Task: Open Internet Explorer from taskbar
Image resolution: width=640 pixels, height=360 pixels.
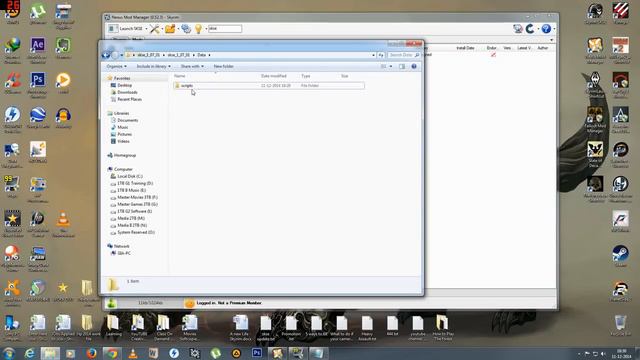Action: 29,353
